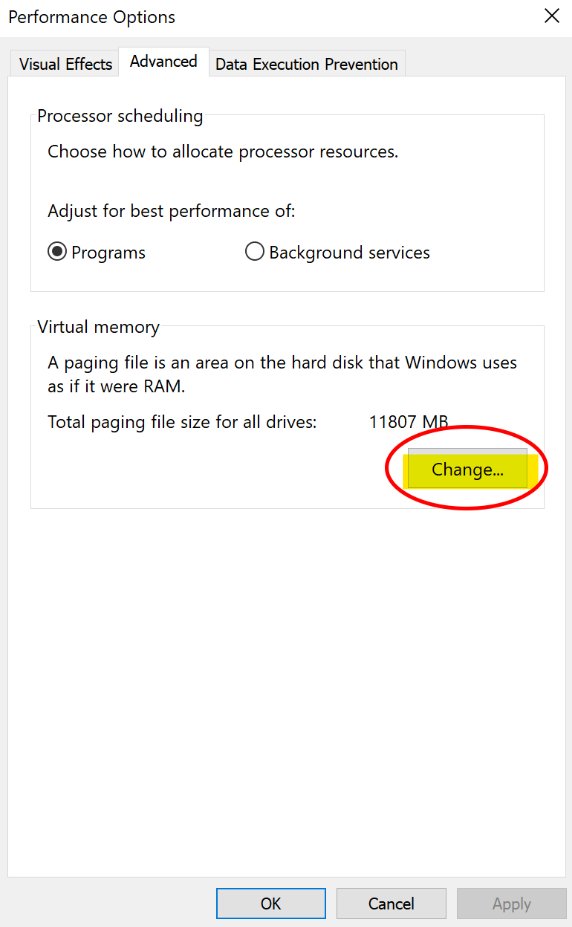Click the paging file description paragraph
The width and height of the screenshot is (572, 927).
282,374
